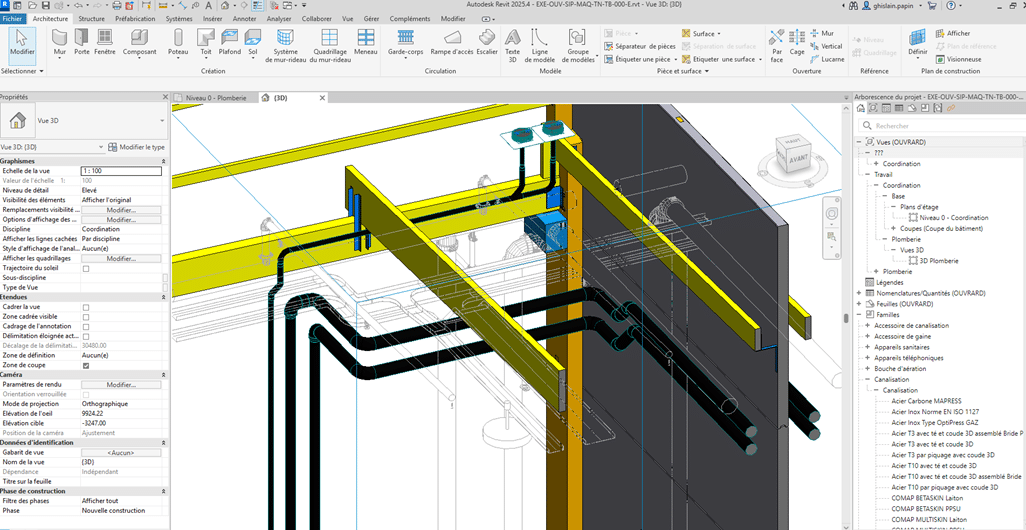1026x530 pixels.
Task: Select the Escalier stair tool
Action: [487, 41]
